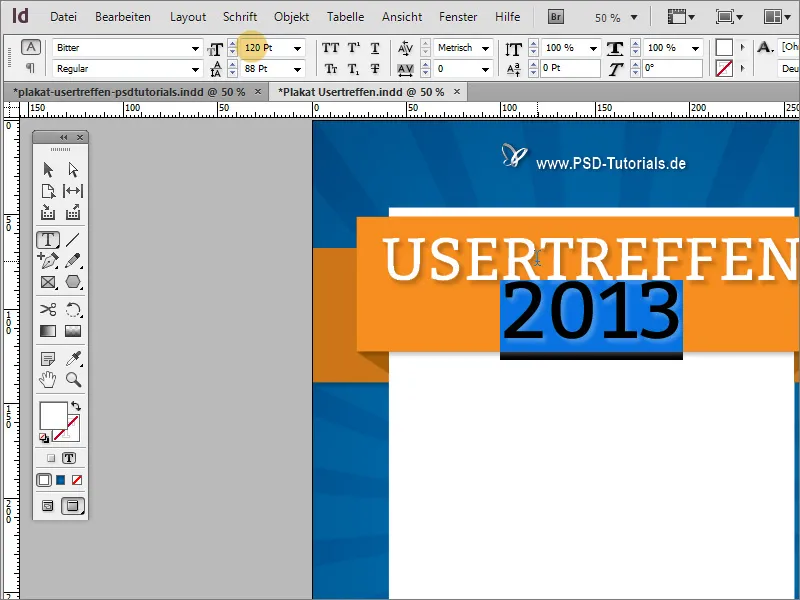Toggle Underline formatting
The width and height of the screenshot is (800, 600).
coord(375,48)
